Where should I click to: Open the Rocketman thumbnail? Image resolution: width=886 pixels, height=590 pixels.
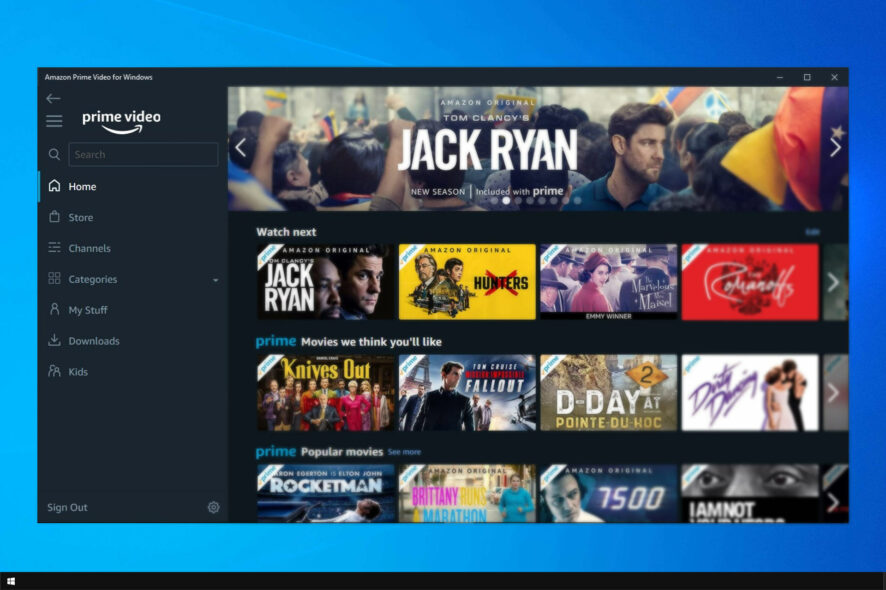point(325,493)
